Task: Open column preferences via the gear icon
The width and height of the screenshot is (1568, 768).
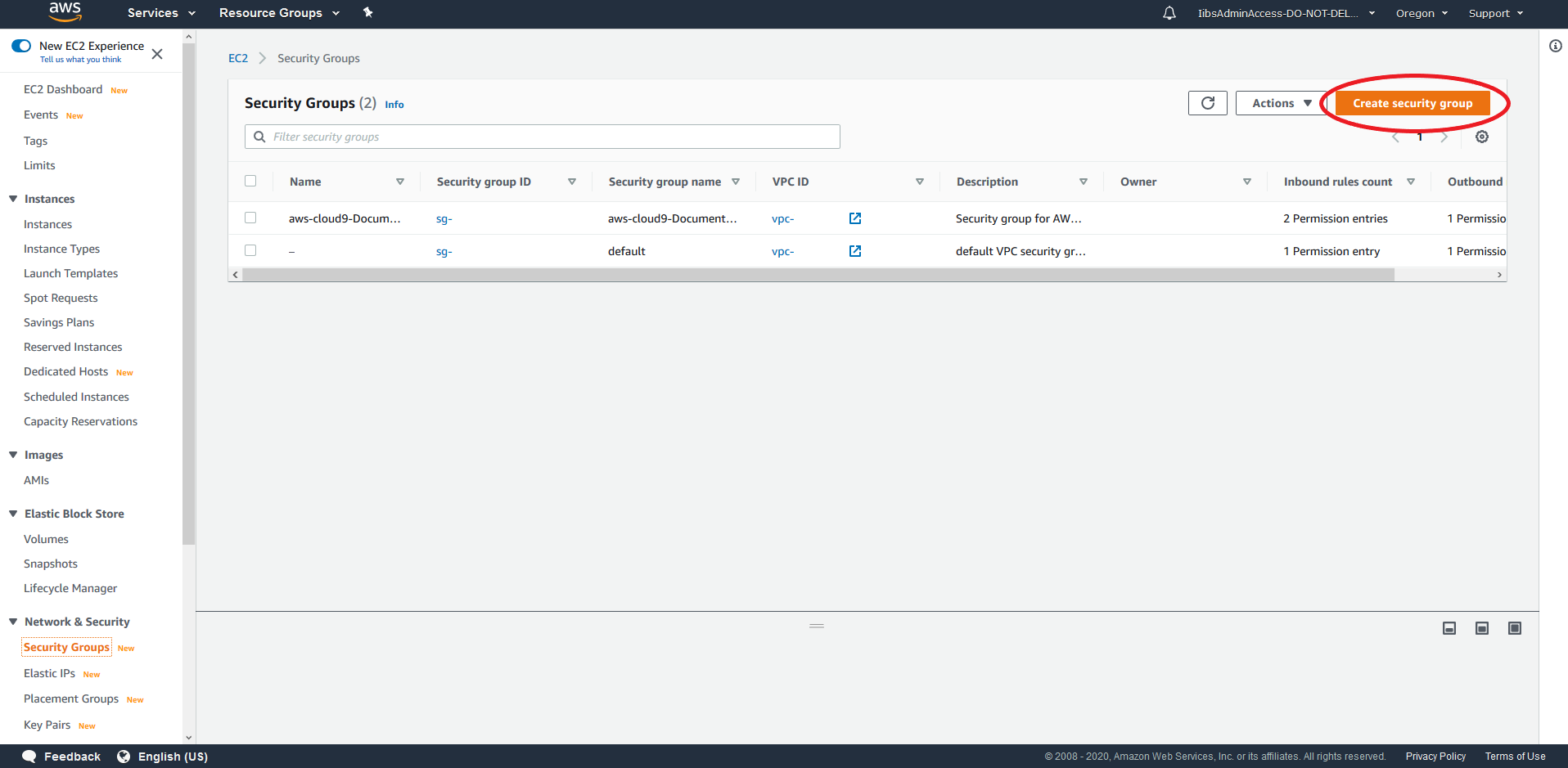Action: pos(1481,137)
